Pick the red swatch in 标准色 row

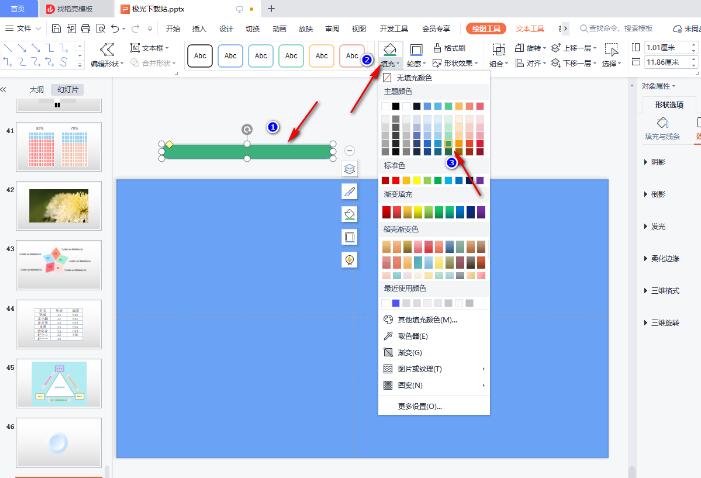(x=398, y=181)
